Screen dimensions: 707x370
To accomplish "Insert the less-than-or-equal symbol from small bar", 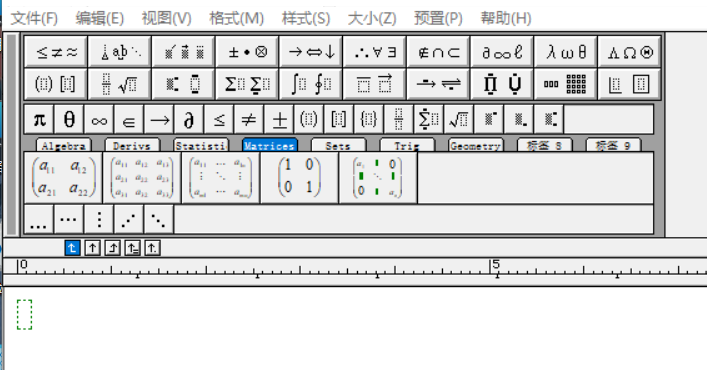I will [219, 119].
